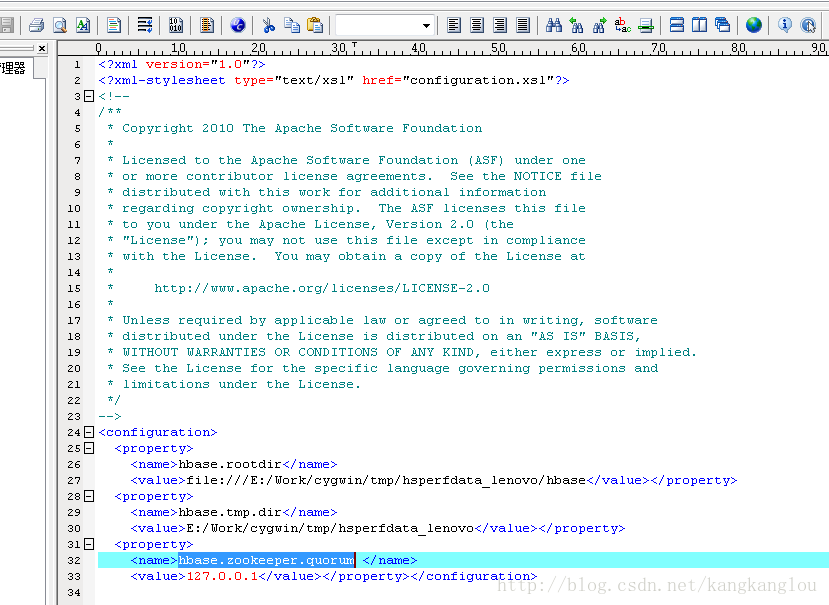829x605 pixels.
Task: Toggle Hex mode 10/010 icon
Action: point(176,25)
